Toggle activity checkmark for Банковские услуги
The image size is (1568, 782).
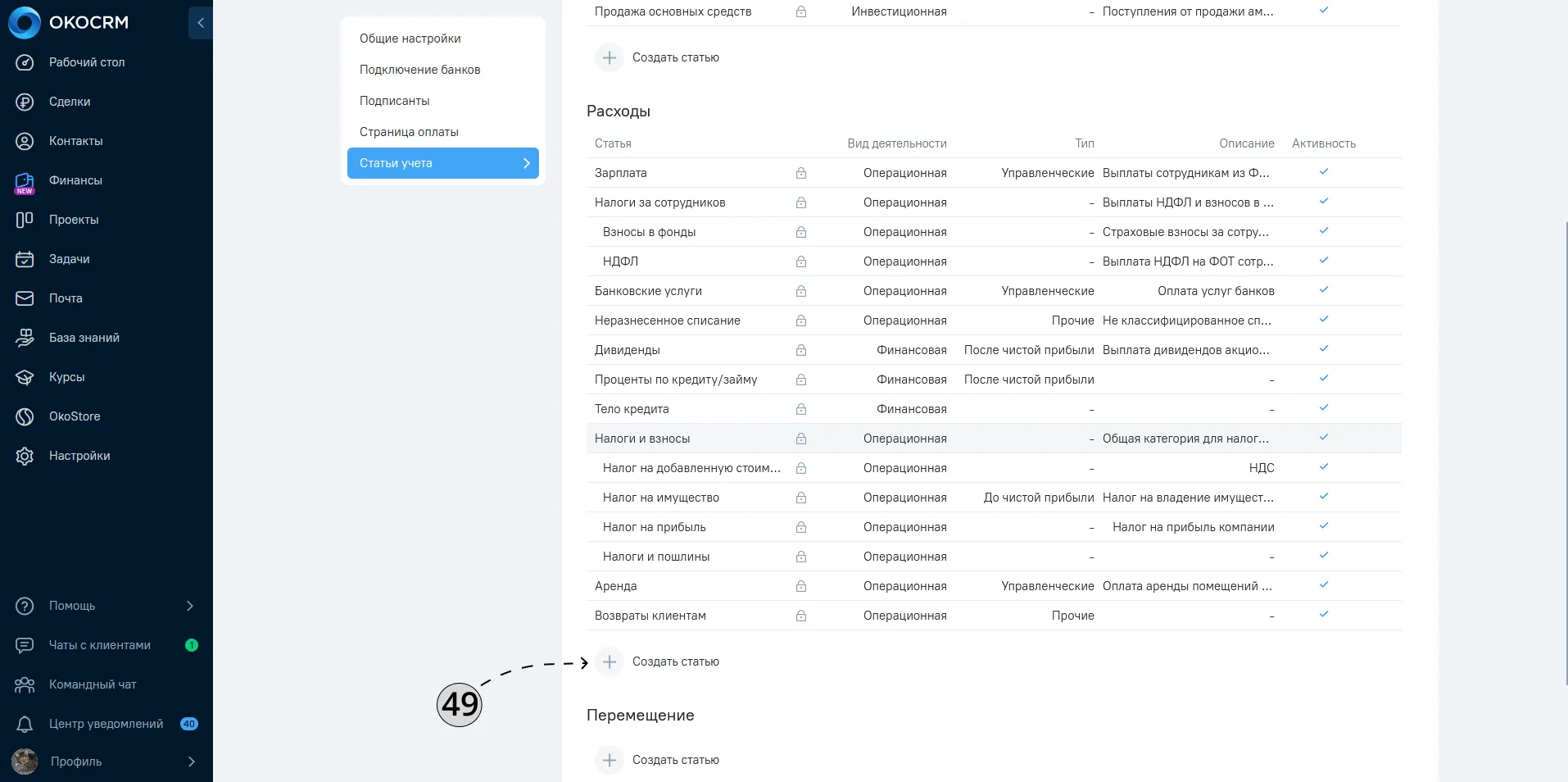pos(1324,290)
